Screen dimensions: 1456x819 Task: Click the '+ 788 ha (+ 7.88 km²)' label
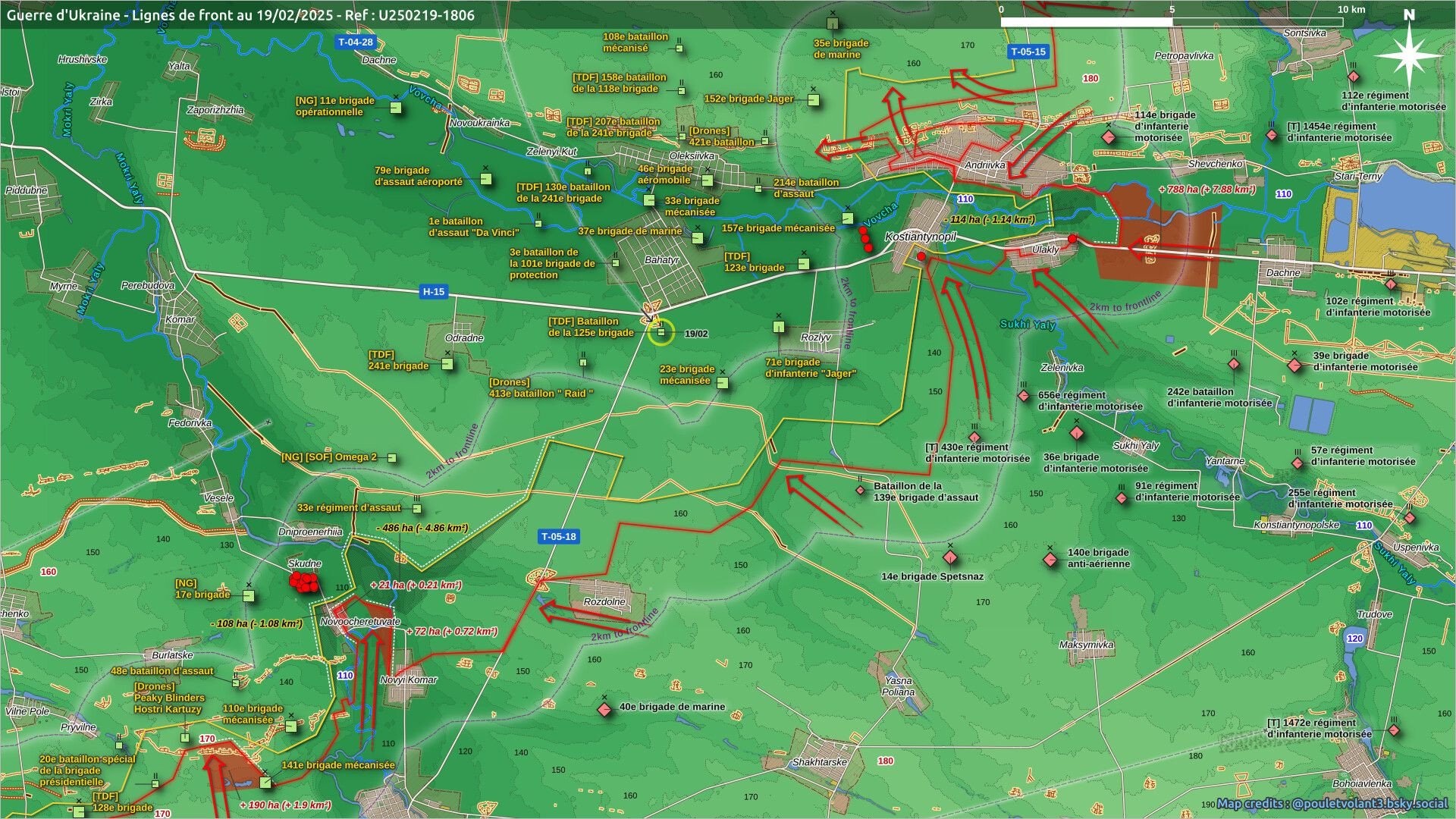[x=1207, y=189]
